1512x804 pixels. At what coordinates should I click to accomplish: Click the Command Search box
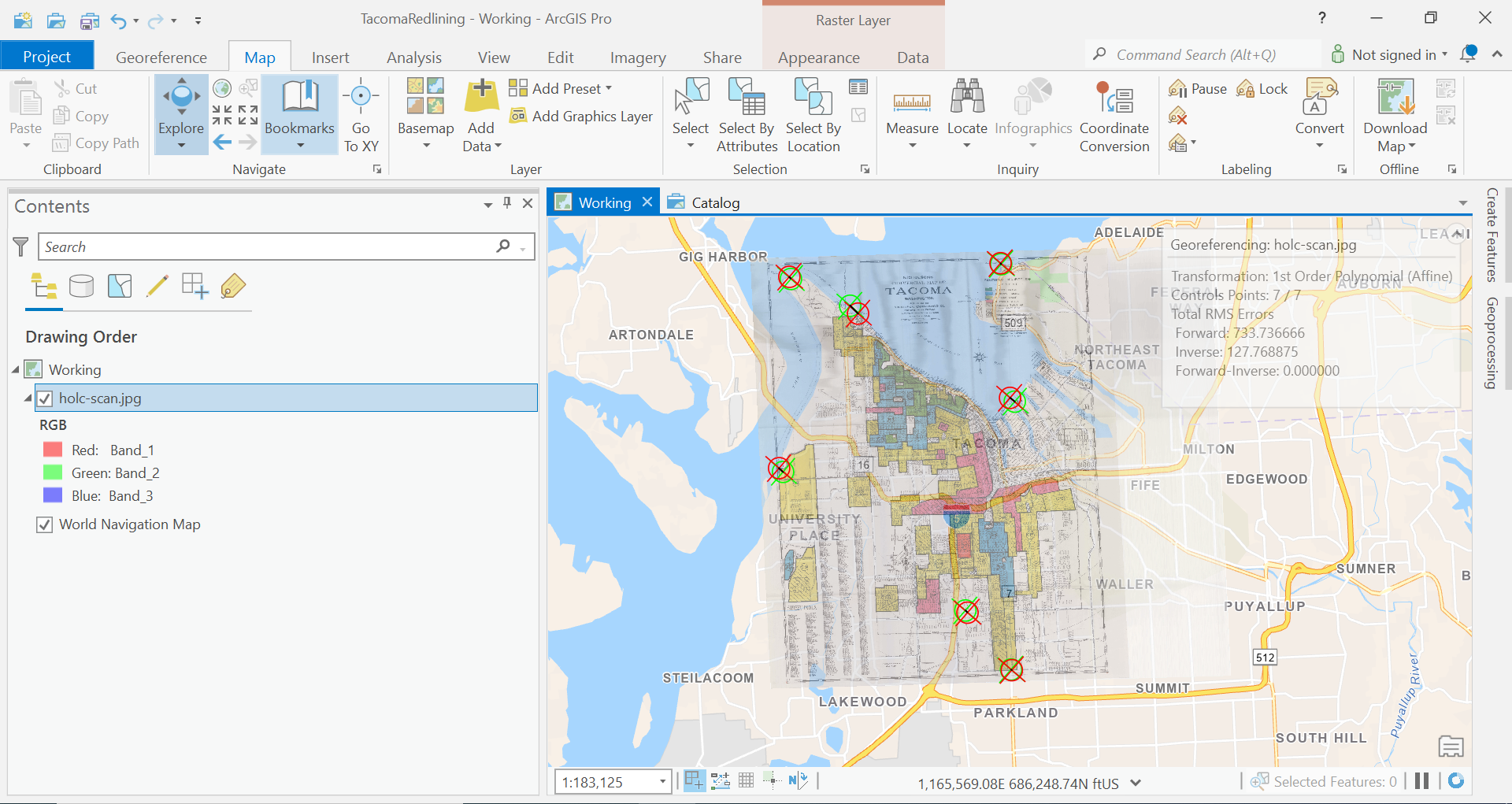1203,54
